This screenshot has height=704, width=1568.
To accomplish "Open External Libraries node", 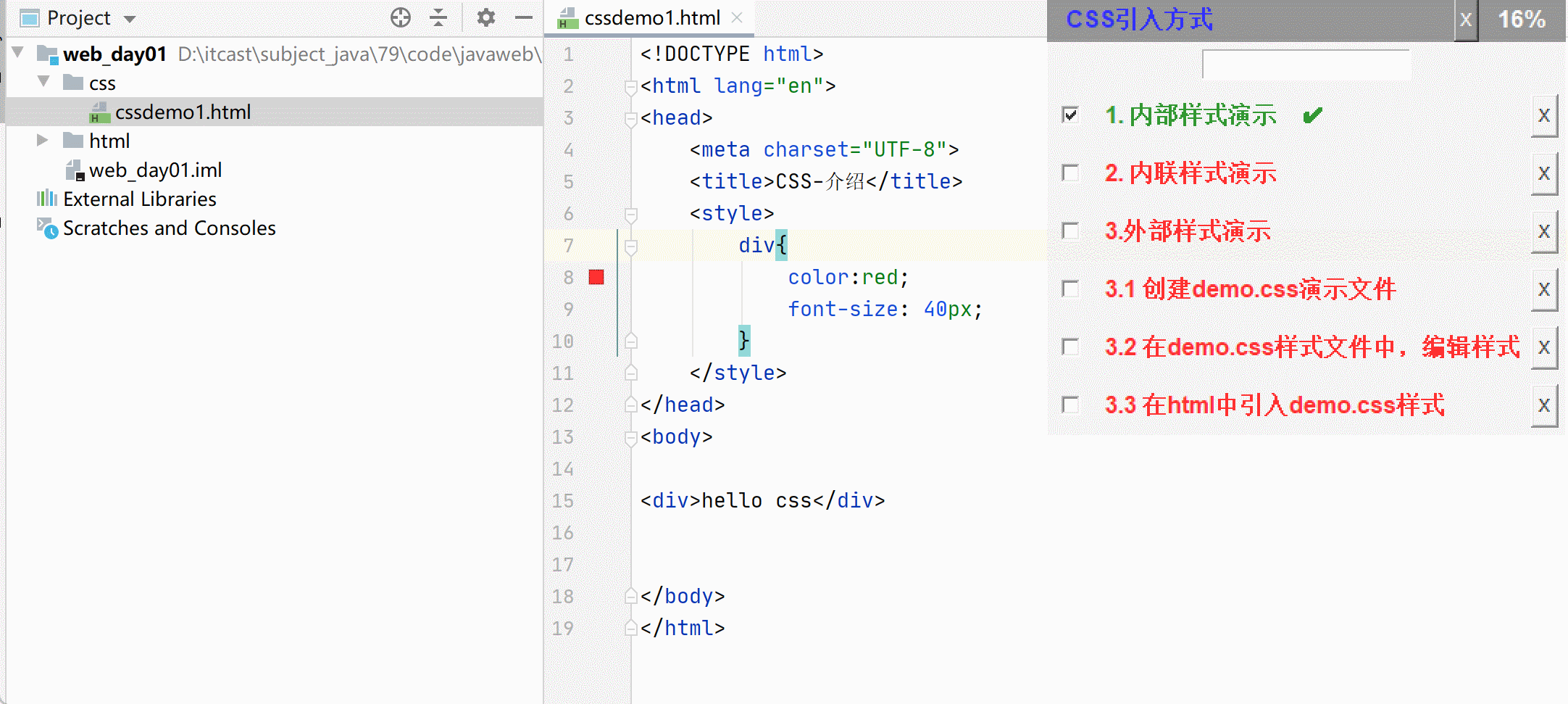I will coord(139,199).
